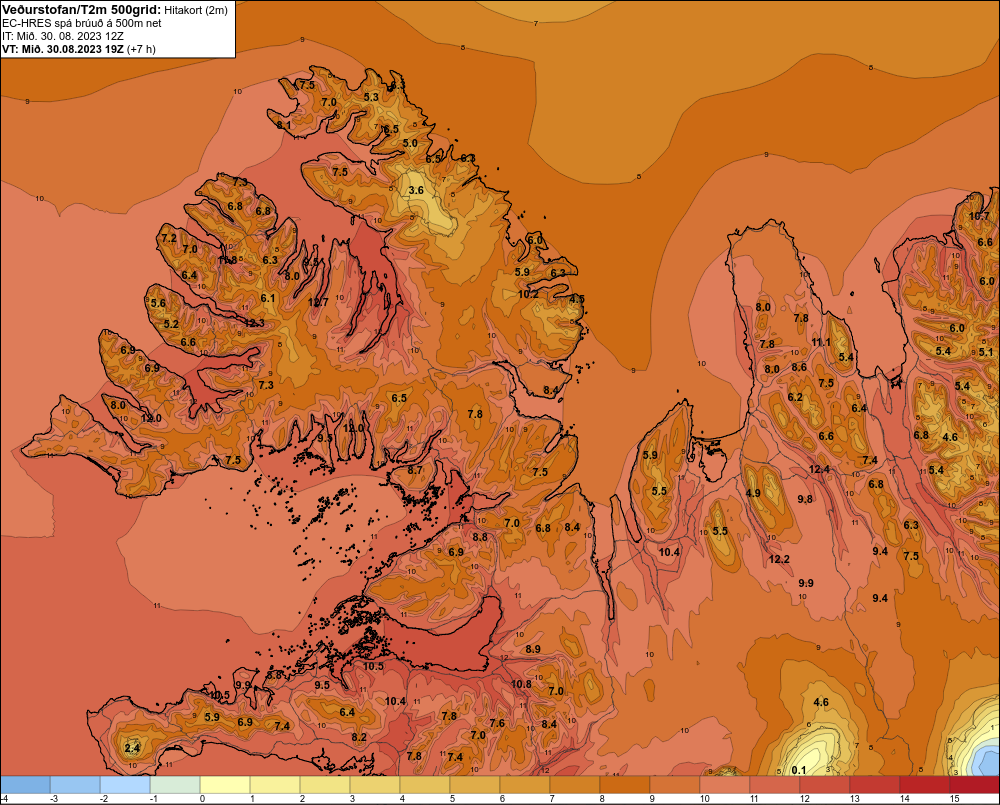Select the 3 to 4 legend swatch
The height and width of the screenshot is (805, 1000).
375,785
